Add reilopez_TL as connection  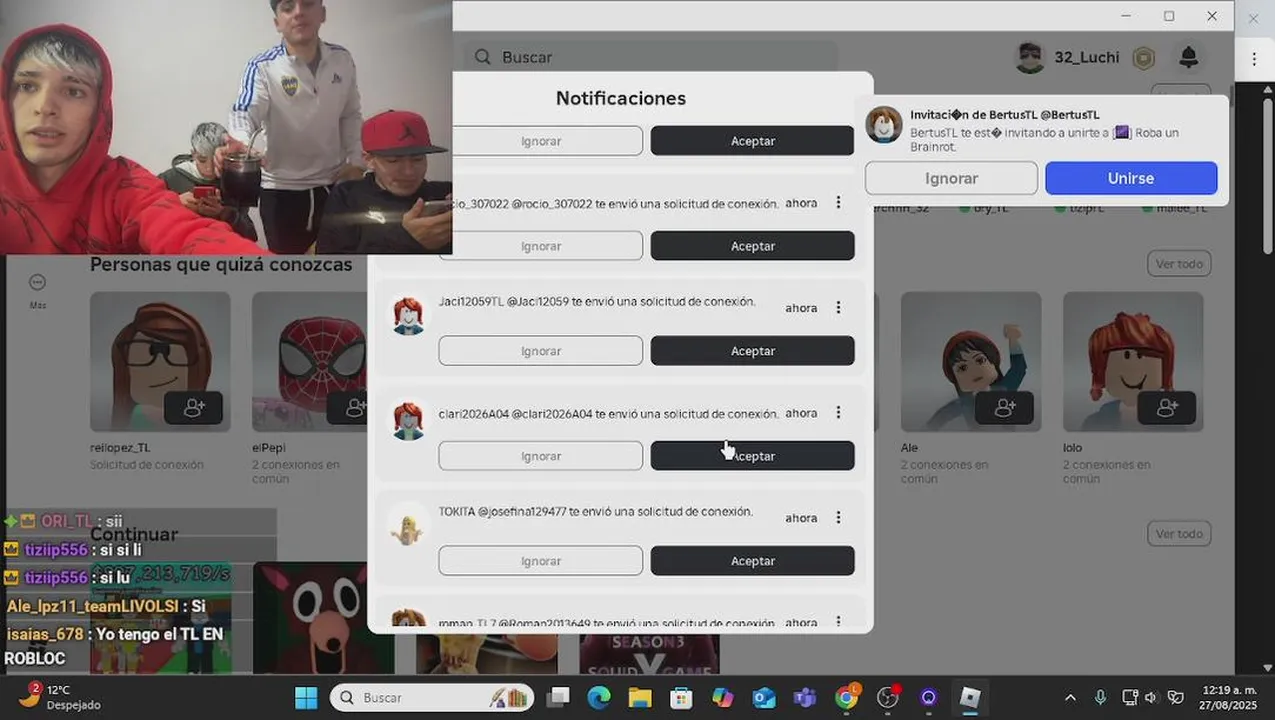[194, 408]
